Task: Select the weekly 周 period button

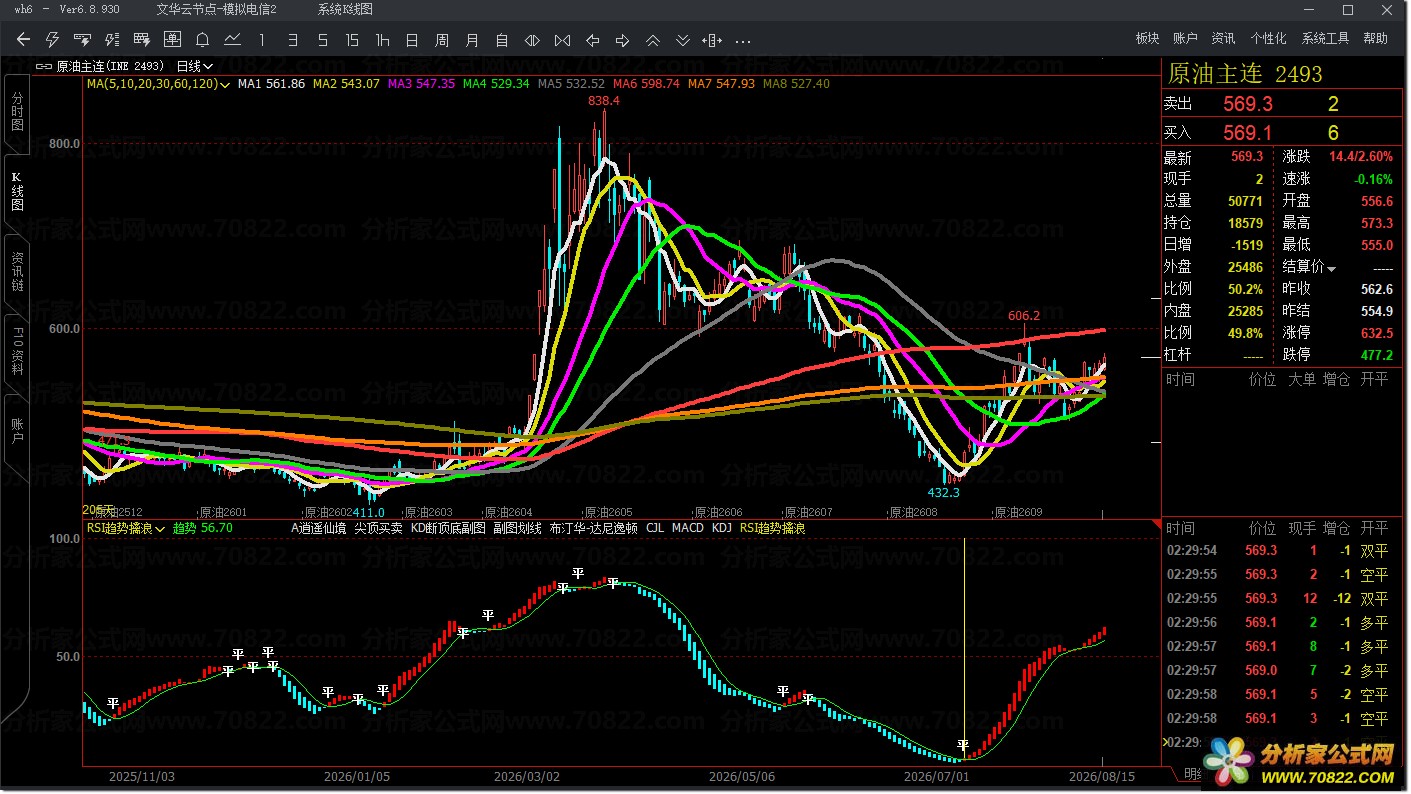Action: (x=442, y=40)
